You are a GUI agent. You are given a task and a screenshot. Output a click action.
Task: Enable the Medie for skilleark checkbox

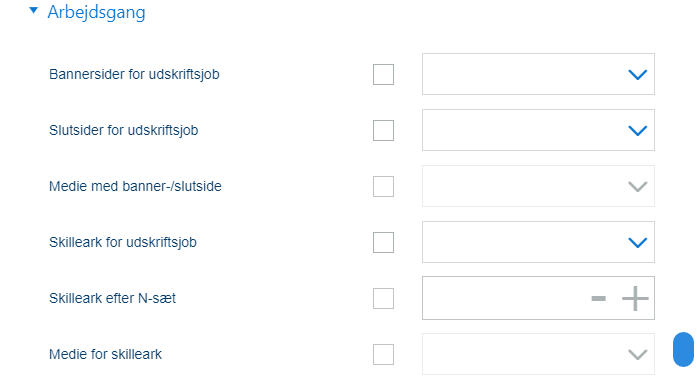click(383, 354)
